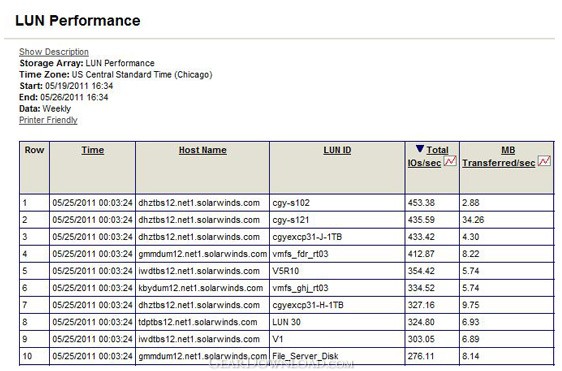Sort by MB Transferred/sec header

pyautogui.click(x=499, y=157)
